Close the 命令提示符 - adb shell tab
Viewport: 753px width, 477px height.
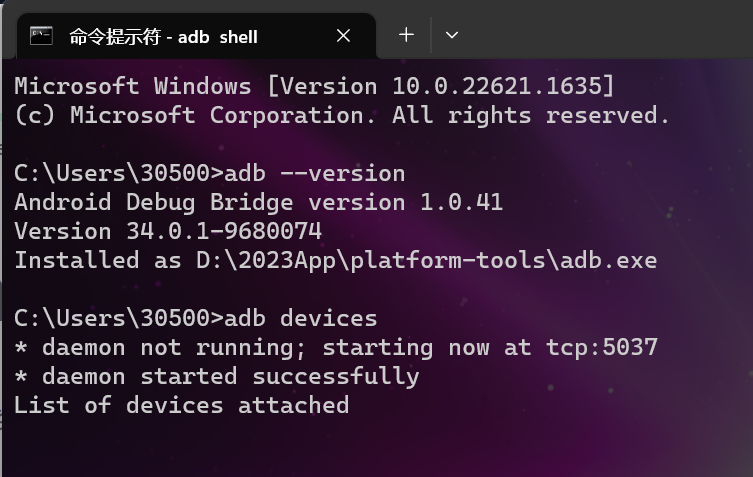point(343,36)
